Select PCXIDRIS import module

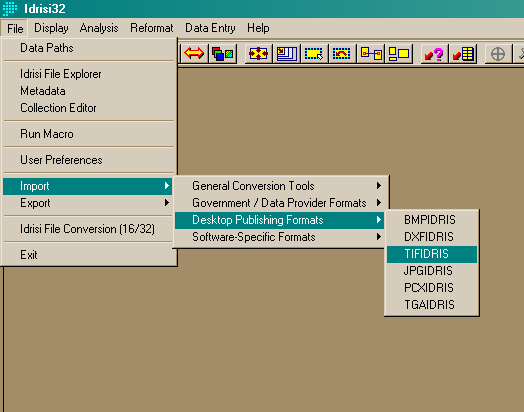432,288
